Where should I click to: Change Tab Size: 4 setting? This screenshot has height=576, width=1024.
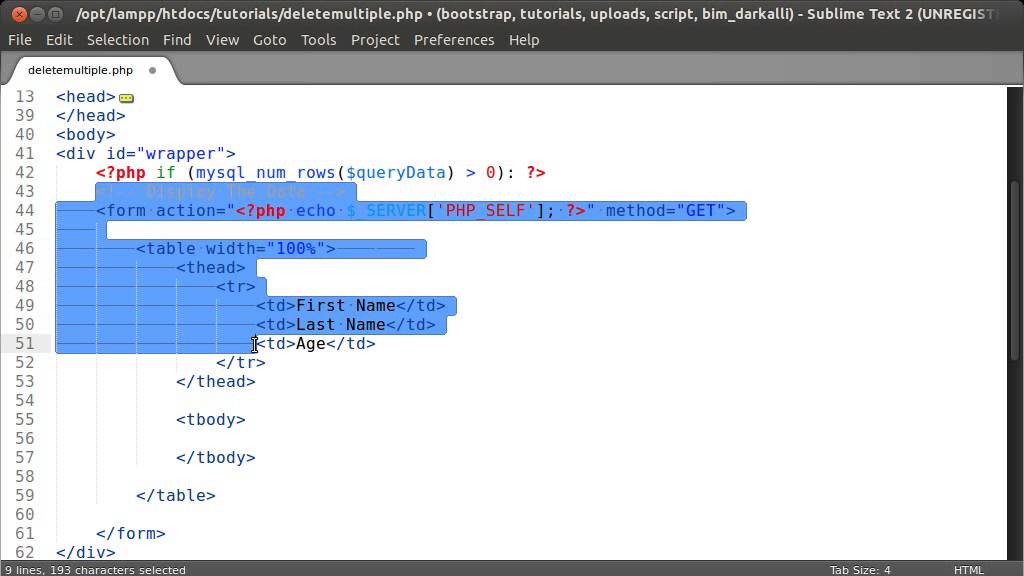click(x=859, y=569)
